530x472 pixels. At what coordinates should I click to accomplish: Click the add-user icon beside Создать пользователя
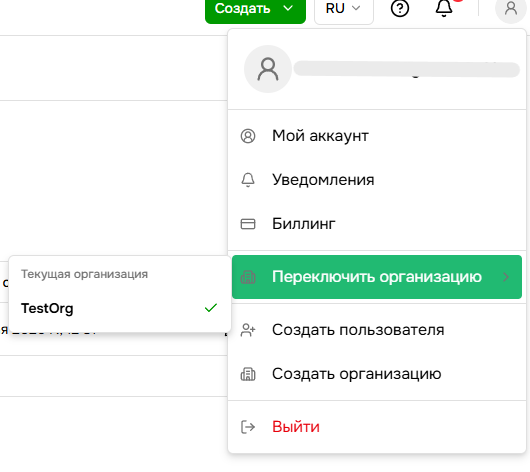coord(248,330)
